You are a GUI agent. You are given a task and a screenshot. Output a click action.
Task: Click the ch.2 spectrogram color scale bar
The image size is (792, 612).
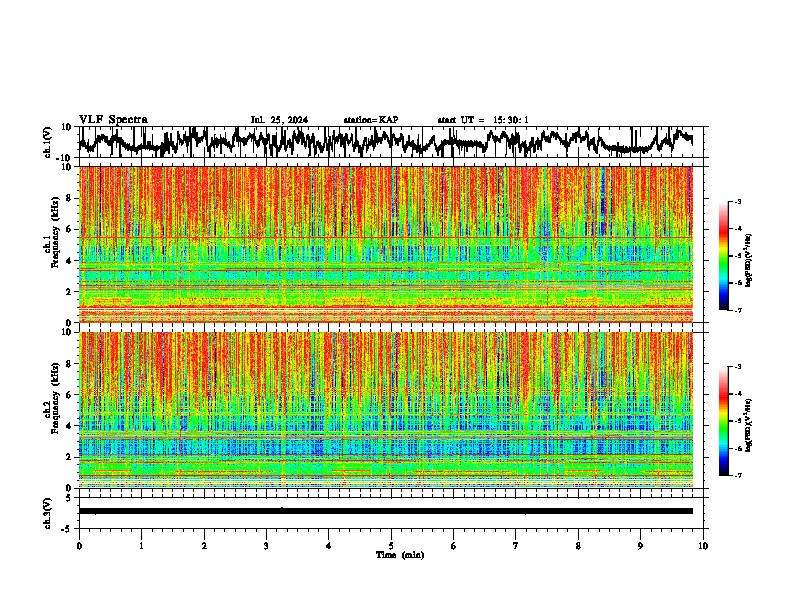click(723, 421)
